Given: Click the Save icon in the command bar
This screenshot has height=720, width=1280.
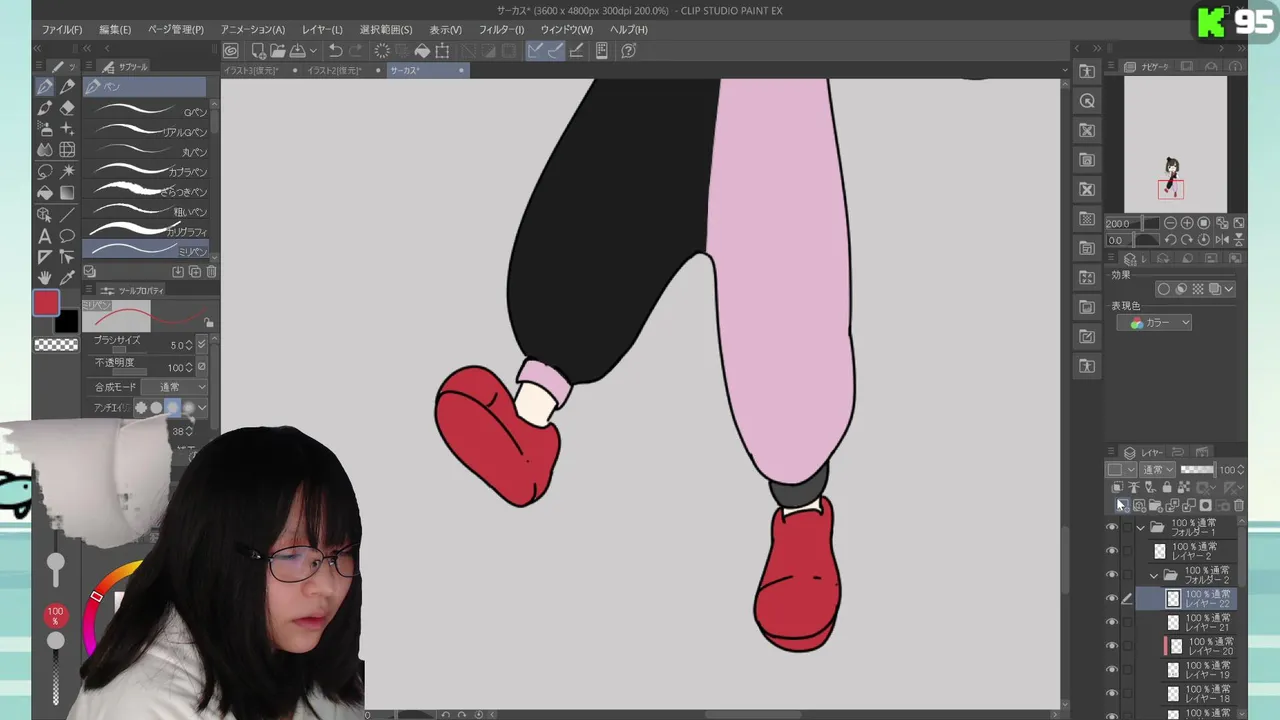Looking at the screenshot, I should click(x=297, y=51).
